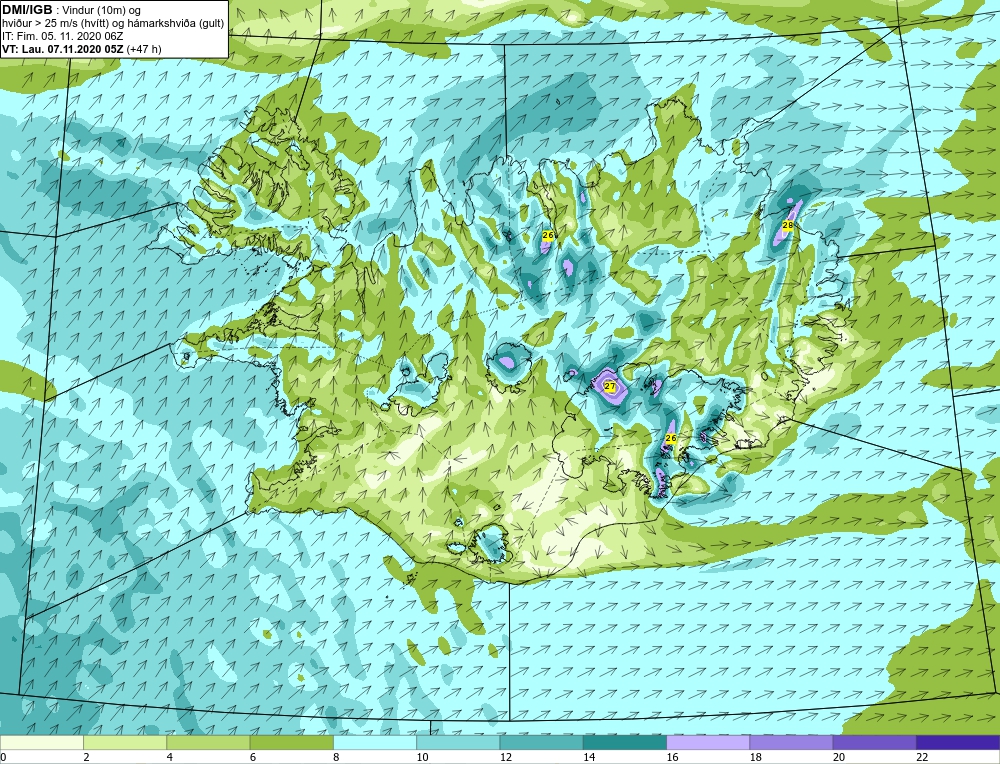Select the 'IT: Fim. 05. 11. 2020 06Z' line
The height and width of the screenshot is (764, 1000).
[62, 36]
